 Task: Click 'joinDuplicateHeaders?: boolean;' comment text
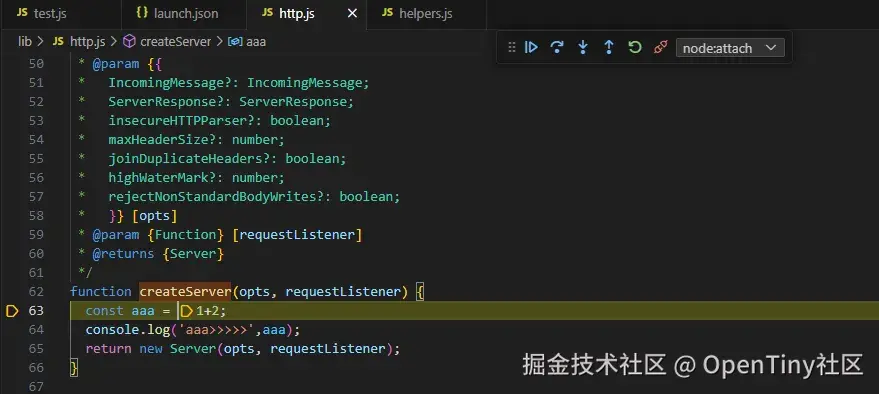click(228, 159)
